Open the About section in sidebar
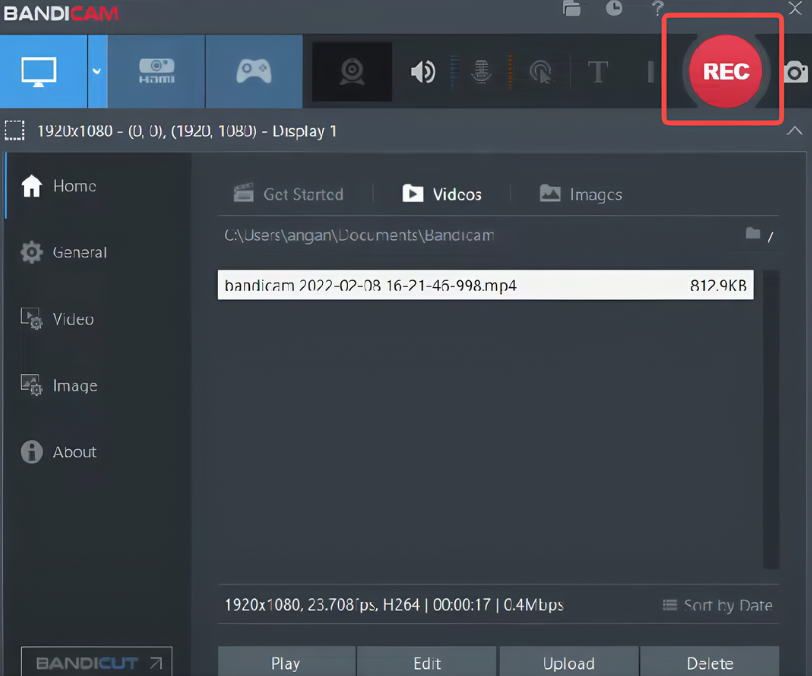Viewport: 812px width, 676px height. [59, 452]
